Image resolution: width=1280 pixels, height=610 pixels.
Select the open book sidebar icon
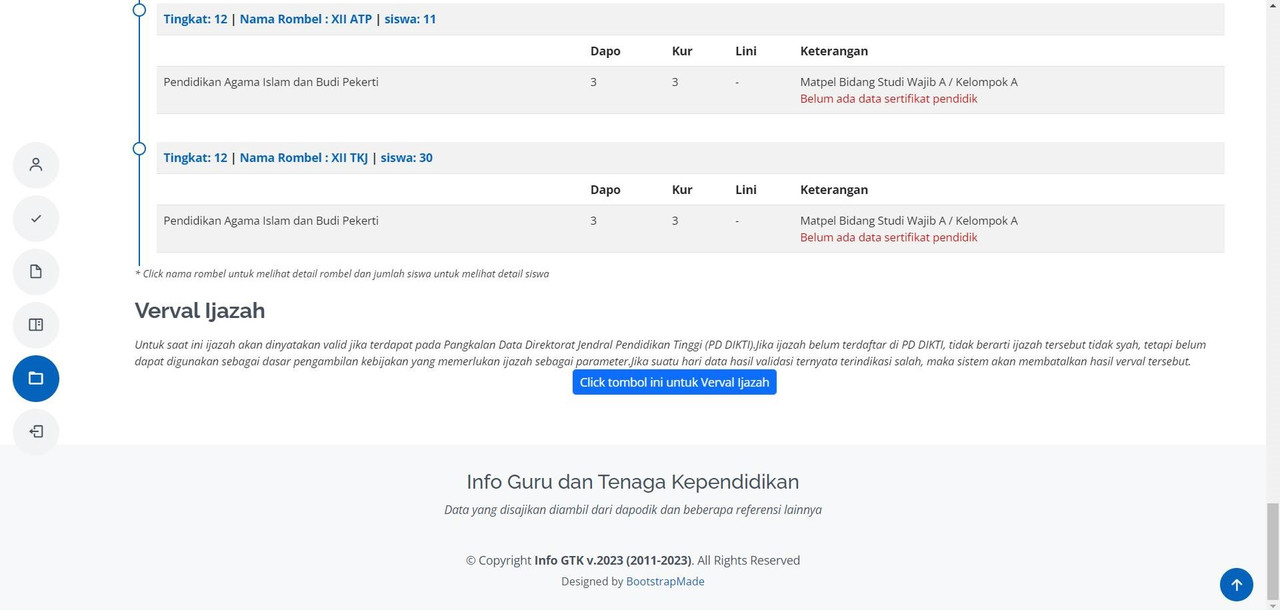coord(36,325)
